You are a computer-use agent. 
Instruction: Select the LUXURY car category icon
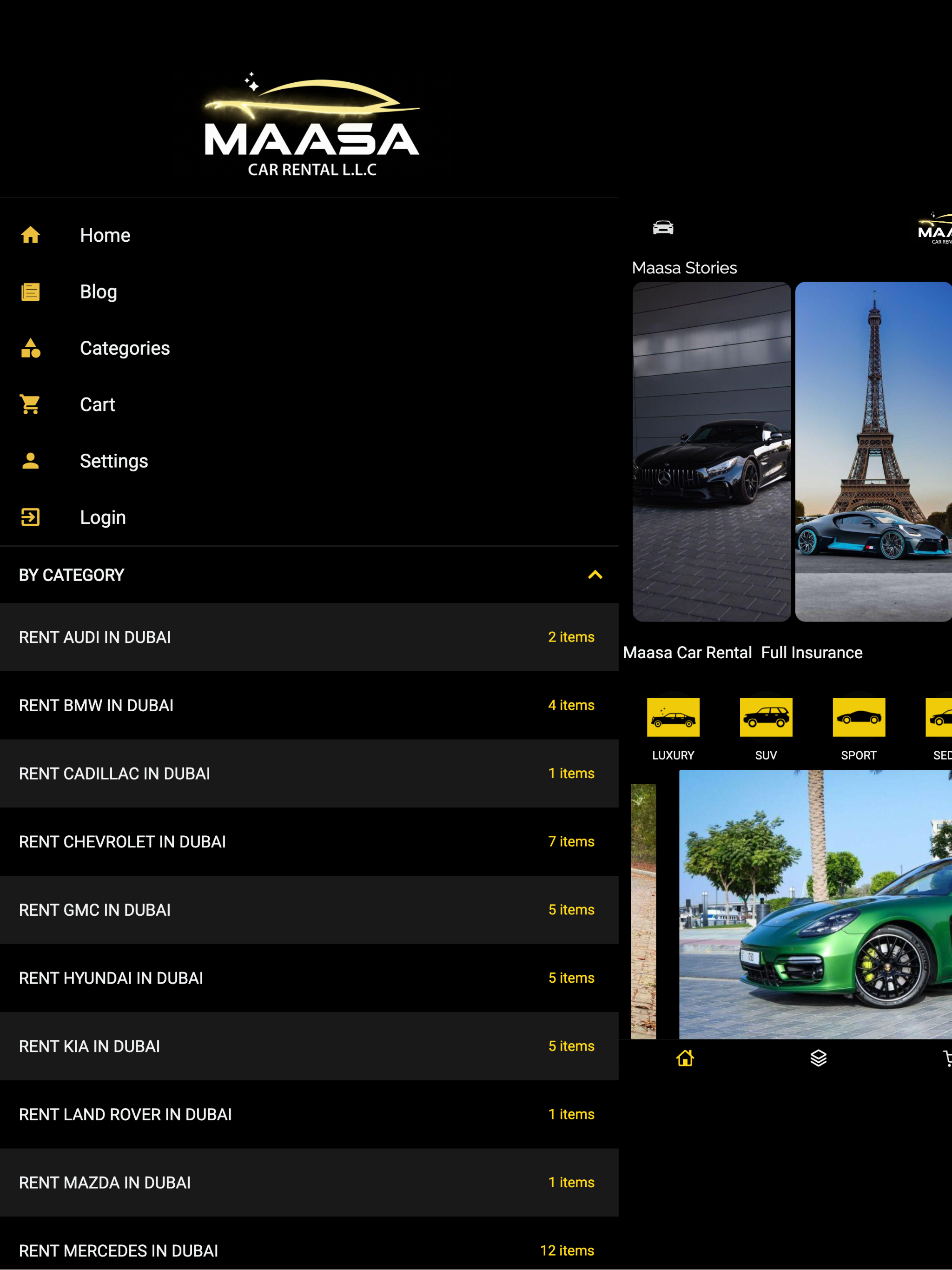point(673,717)
